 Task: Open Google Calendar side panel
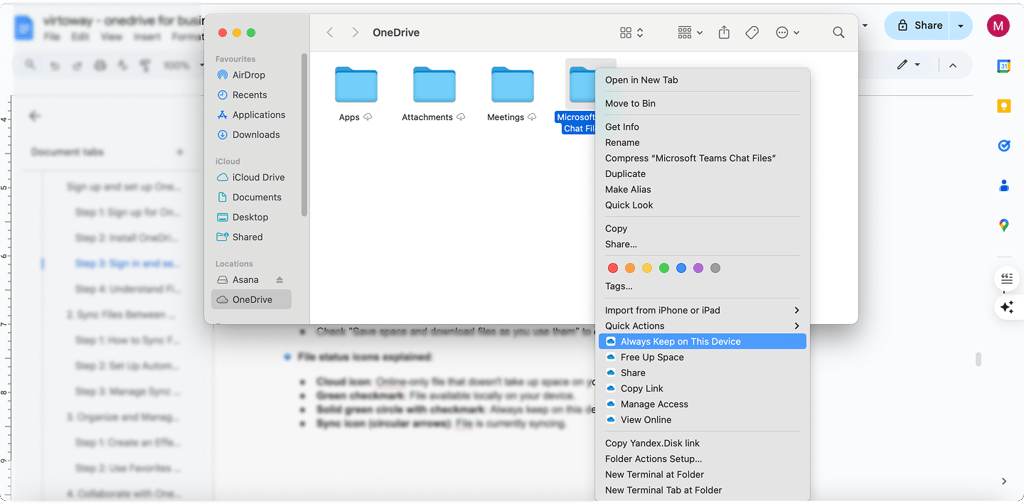tap(1004, 67)
